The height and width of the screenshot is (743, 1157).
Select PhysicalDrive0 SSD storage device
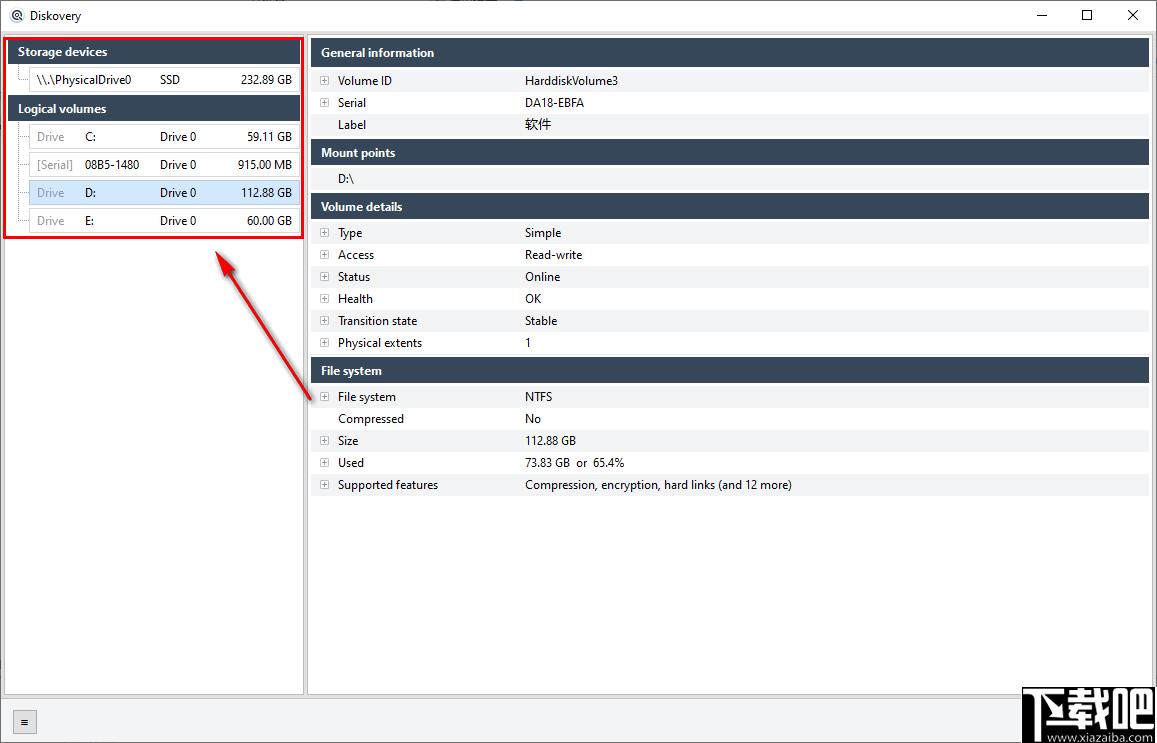(x=165, y=80)
